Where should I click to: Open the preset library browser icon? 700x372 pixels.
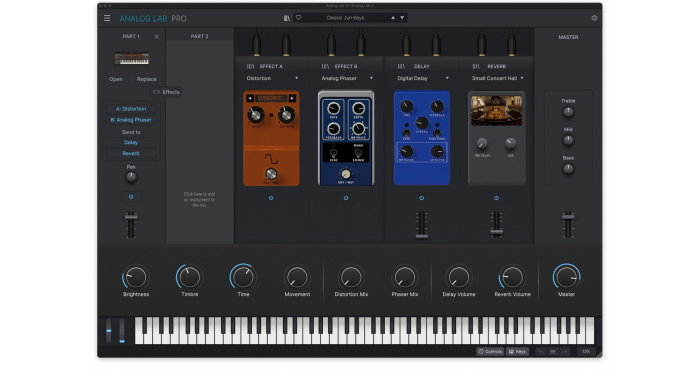point(287,18)
